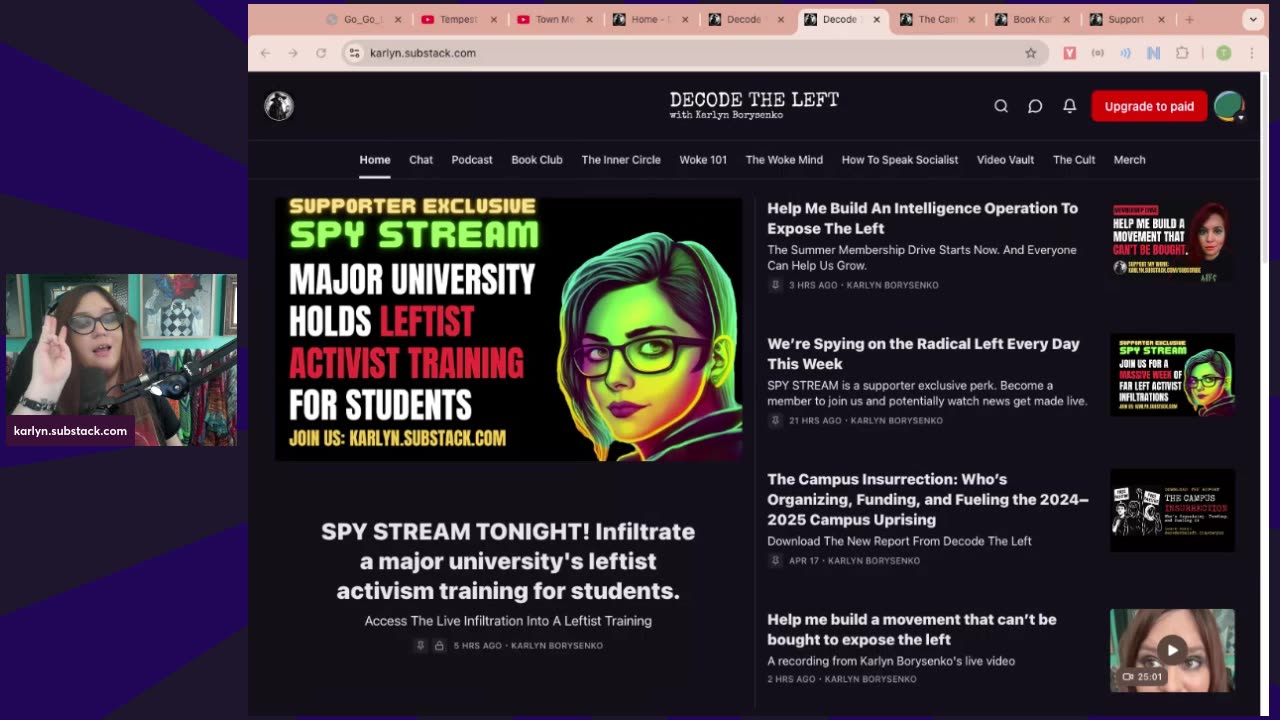
Task: Open The Inner Circle section
Action: 621,160
